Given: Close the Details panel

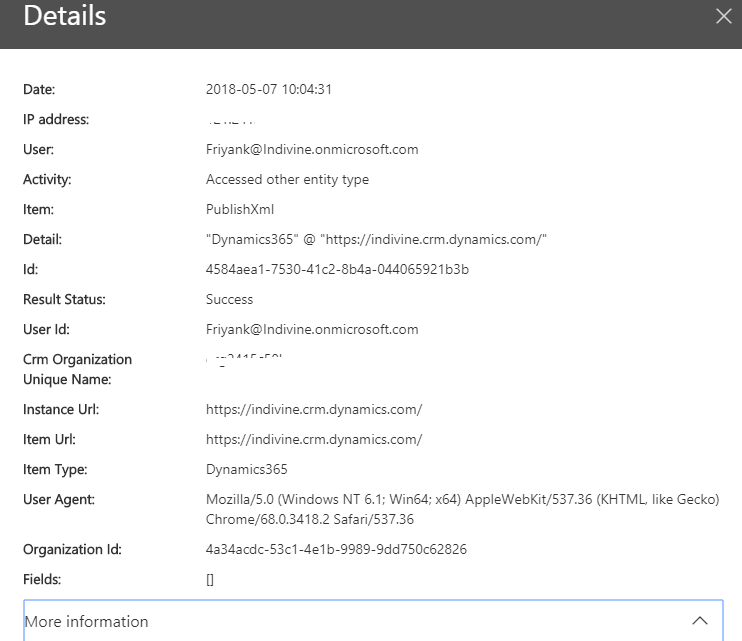Looking at the screenshot, I should tap(724, 16).
